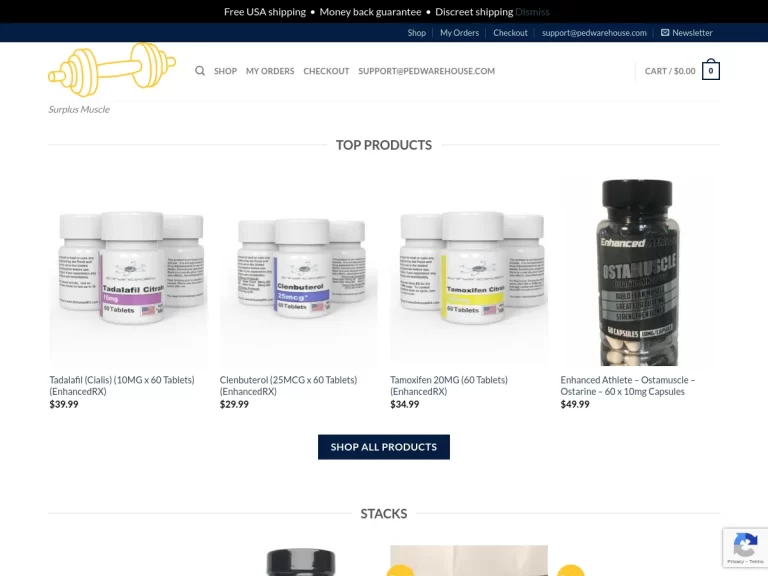Open Checkout in the top blue bar

[510, 33]
